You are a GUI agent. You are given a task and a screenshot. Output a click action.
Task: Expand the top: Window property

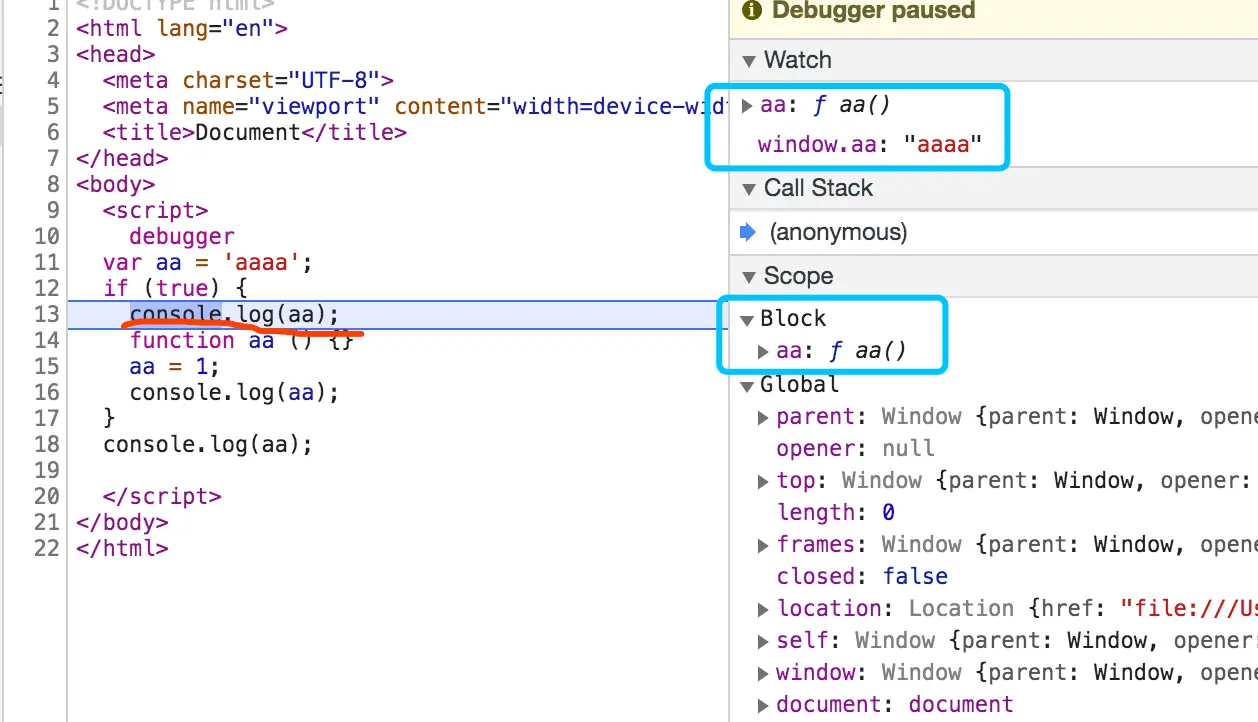[x=762, y=480]
